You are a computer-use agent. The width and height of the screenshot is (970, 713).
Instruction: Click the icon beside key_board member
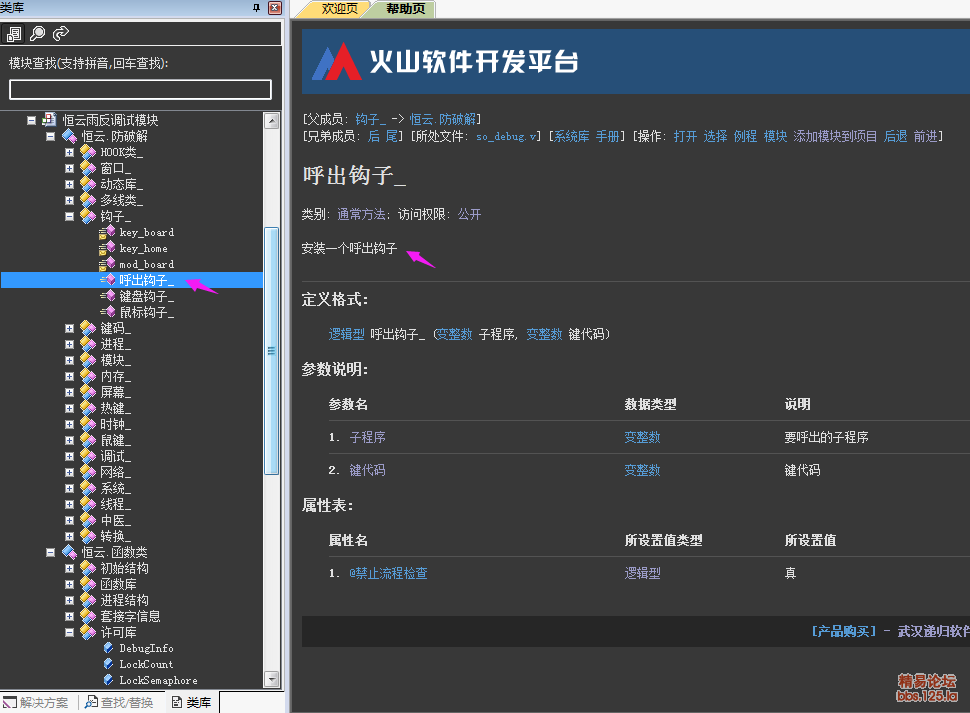point(108,232)
